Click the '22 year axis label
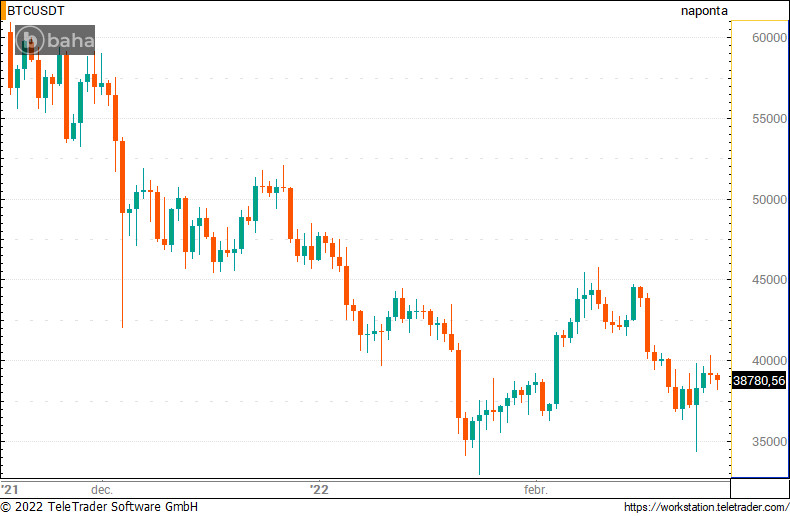This screenshot has height=516, width=790. click(x=319, y=489)
